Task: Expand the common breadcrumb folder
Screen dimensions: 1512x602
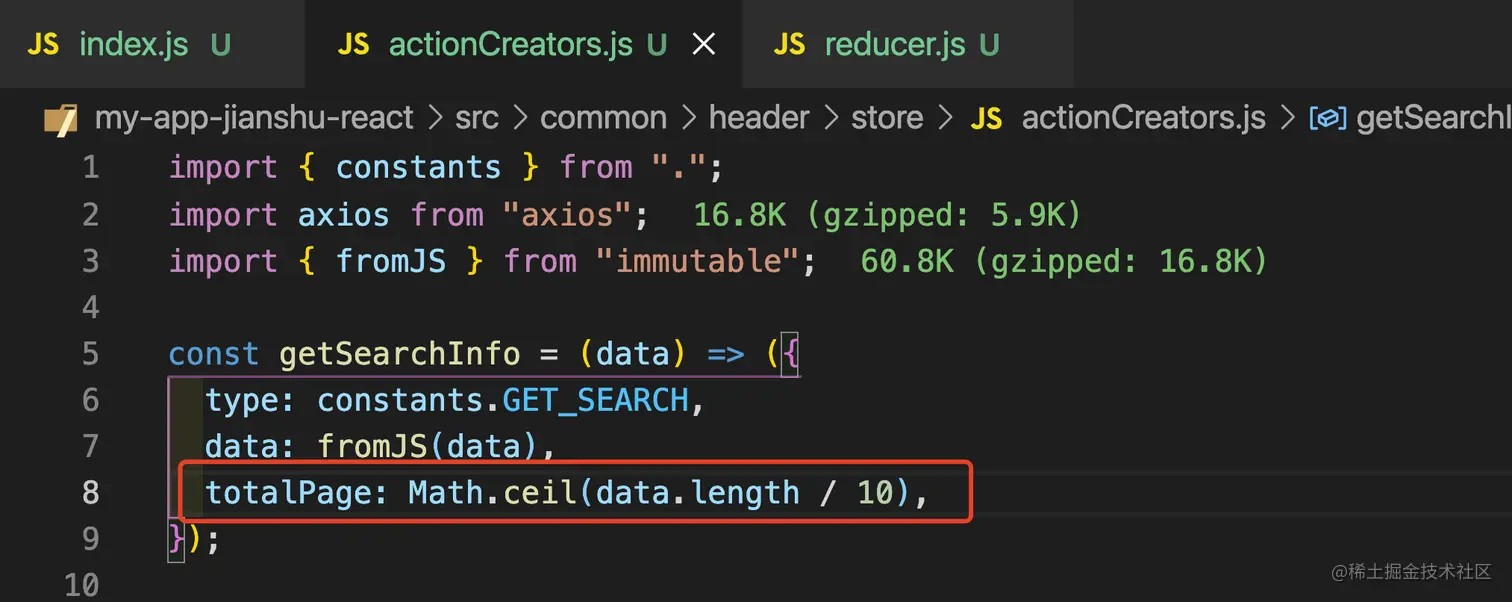Action: (603, 118)
